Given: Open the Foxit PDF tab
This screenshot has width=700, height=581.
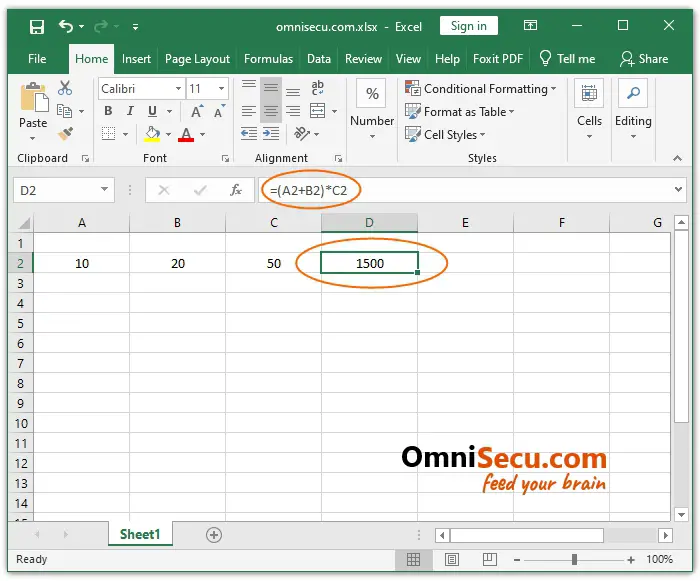Looking at the screenshot, I should tap(498, 59).
